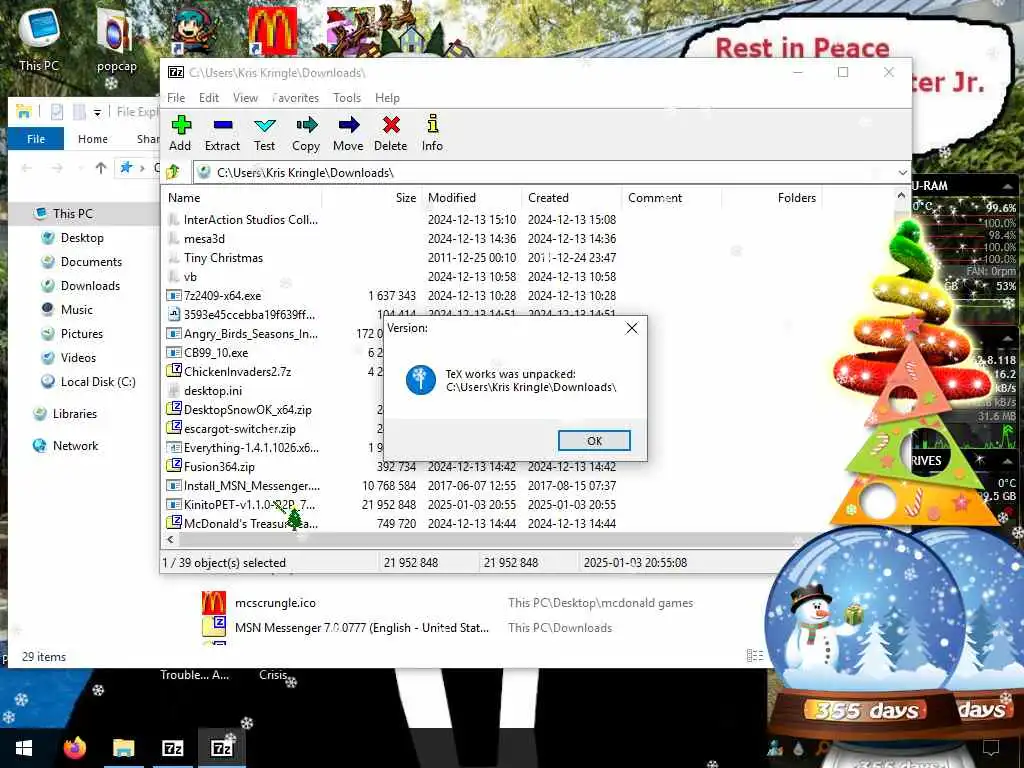The image size is (1024, 768).
Task: Select Videos in Explorer sidebar
Action: coord(78,358)
